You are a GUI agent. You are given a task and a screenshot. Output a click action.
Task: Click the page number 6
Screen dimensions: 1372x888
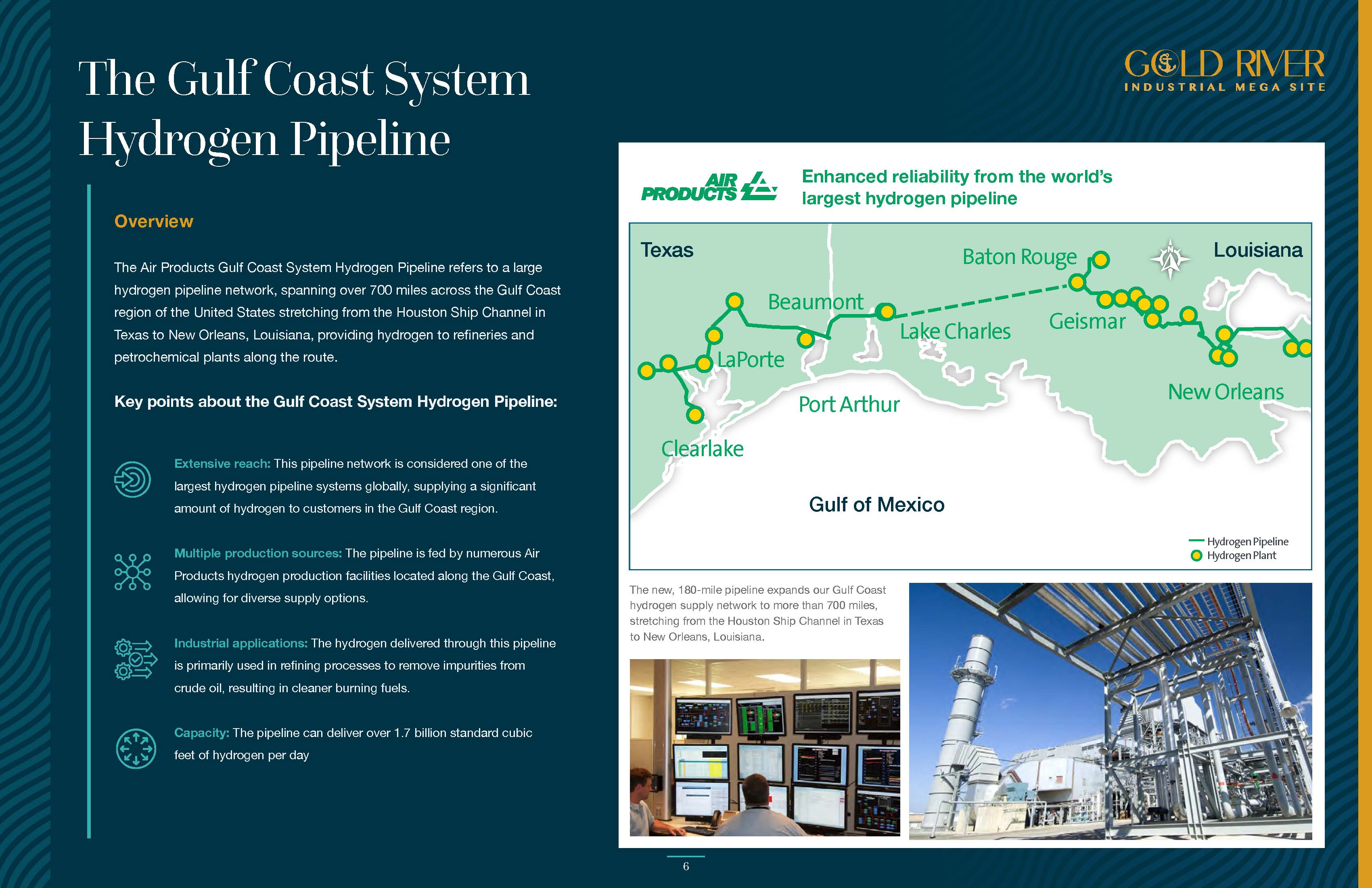point(686,866)
